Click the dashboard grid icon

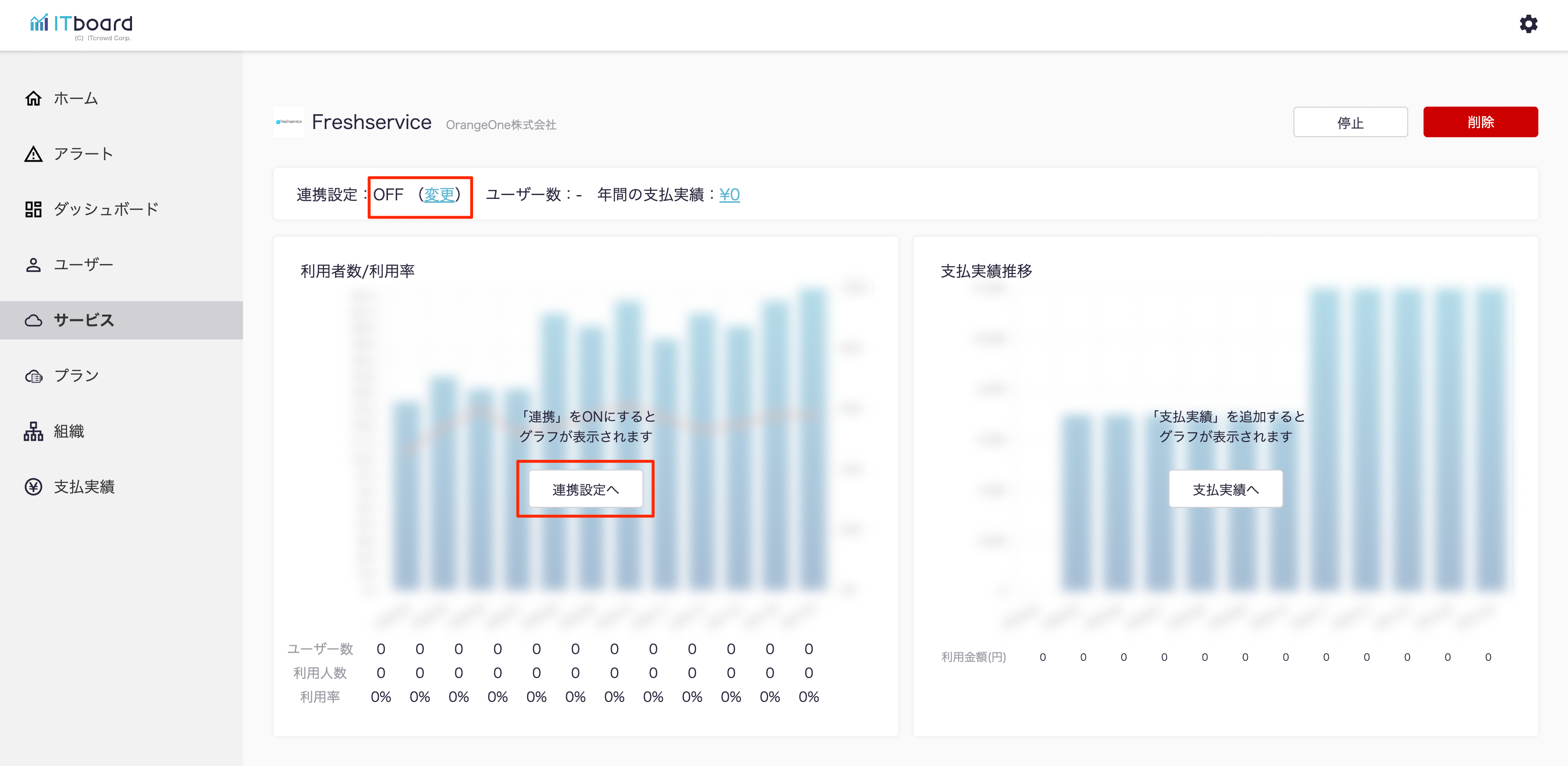[x=33, y=209]
